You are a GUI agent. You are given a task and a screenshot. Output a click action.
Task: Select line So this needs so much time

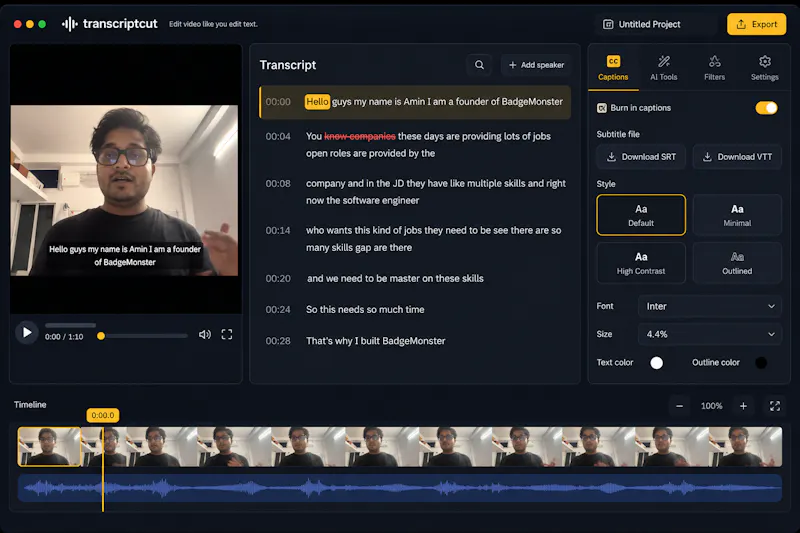[365, 310]
